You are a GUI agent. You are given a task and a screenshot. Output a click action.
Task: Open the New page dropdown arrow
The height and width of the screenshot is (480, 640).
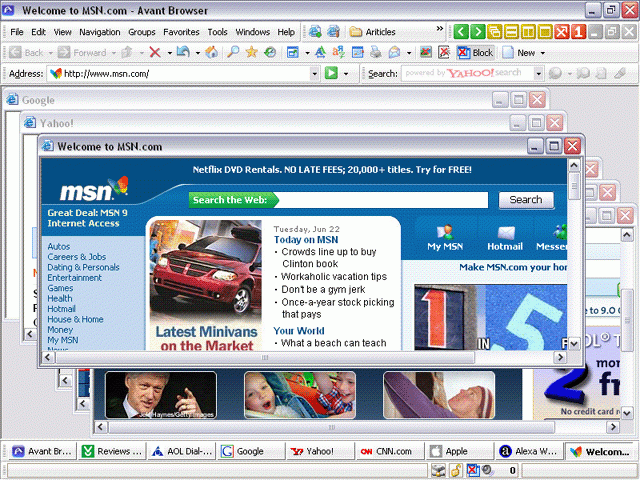pyautogui.click(x=543, y=52)
